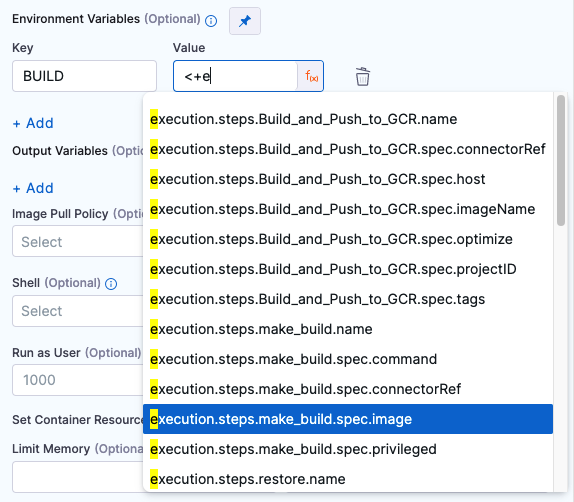Select execution.steps.restore.name suggestion

click(348, 479)
